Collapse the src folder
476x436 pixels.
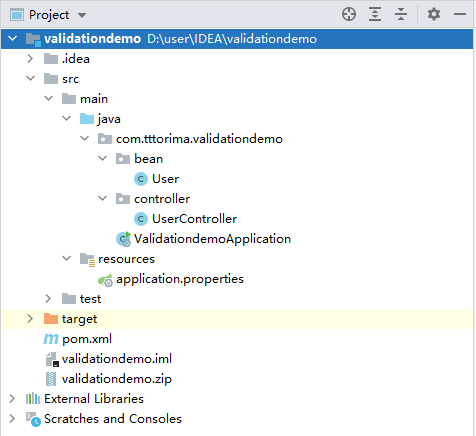pos(31,79)
